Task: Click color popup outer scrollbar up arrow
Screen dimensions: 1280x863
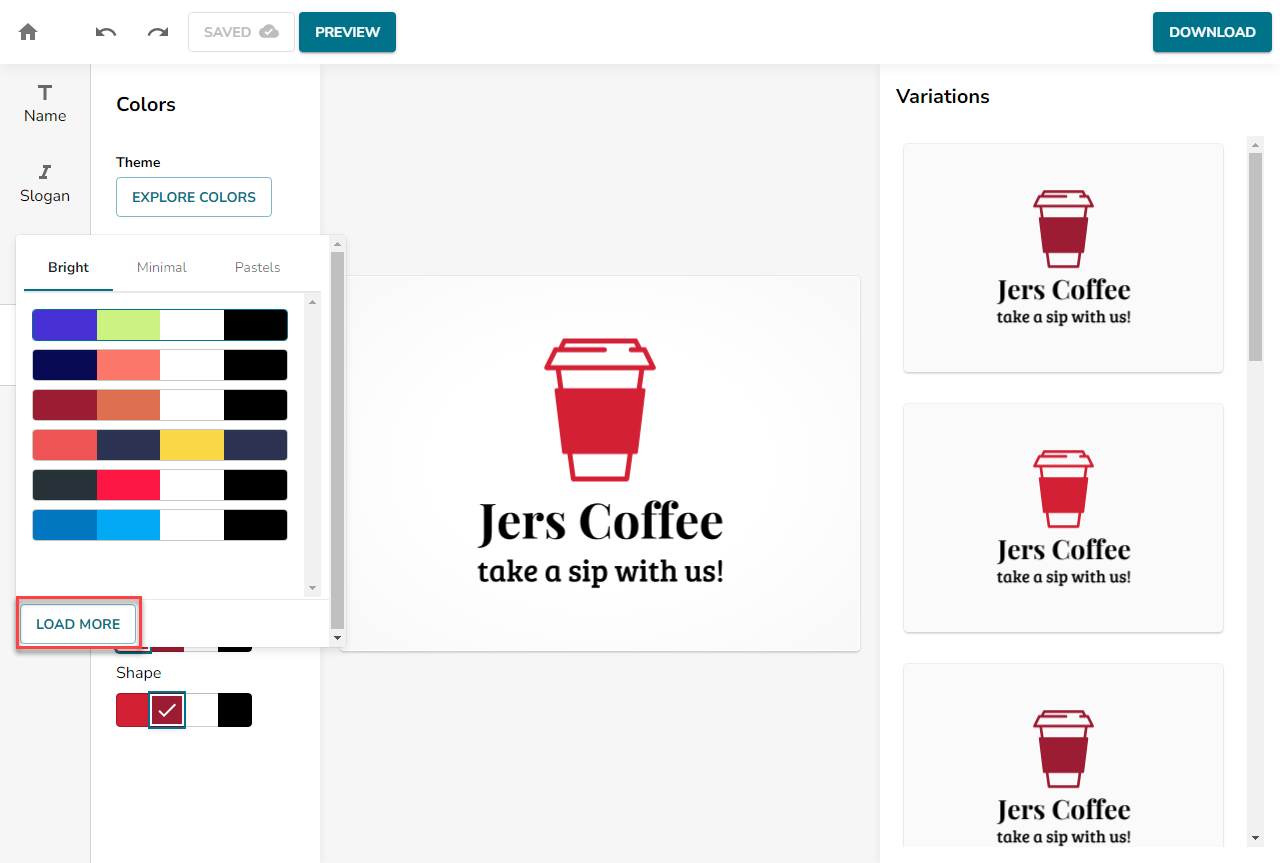Action: click(x=337, y=243)
